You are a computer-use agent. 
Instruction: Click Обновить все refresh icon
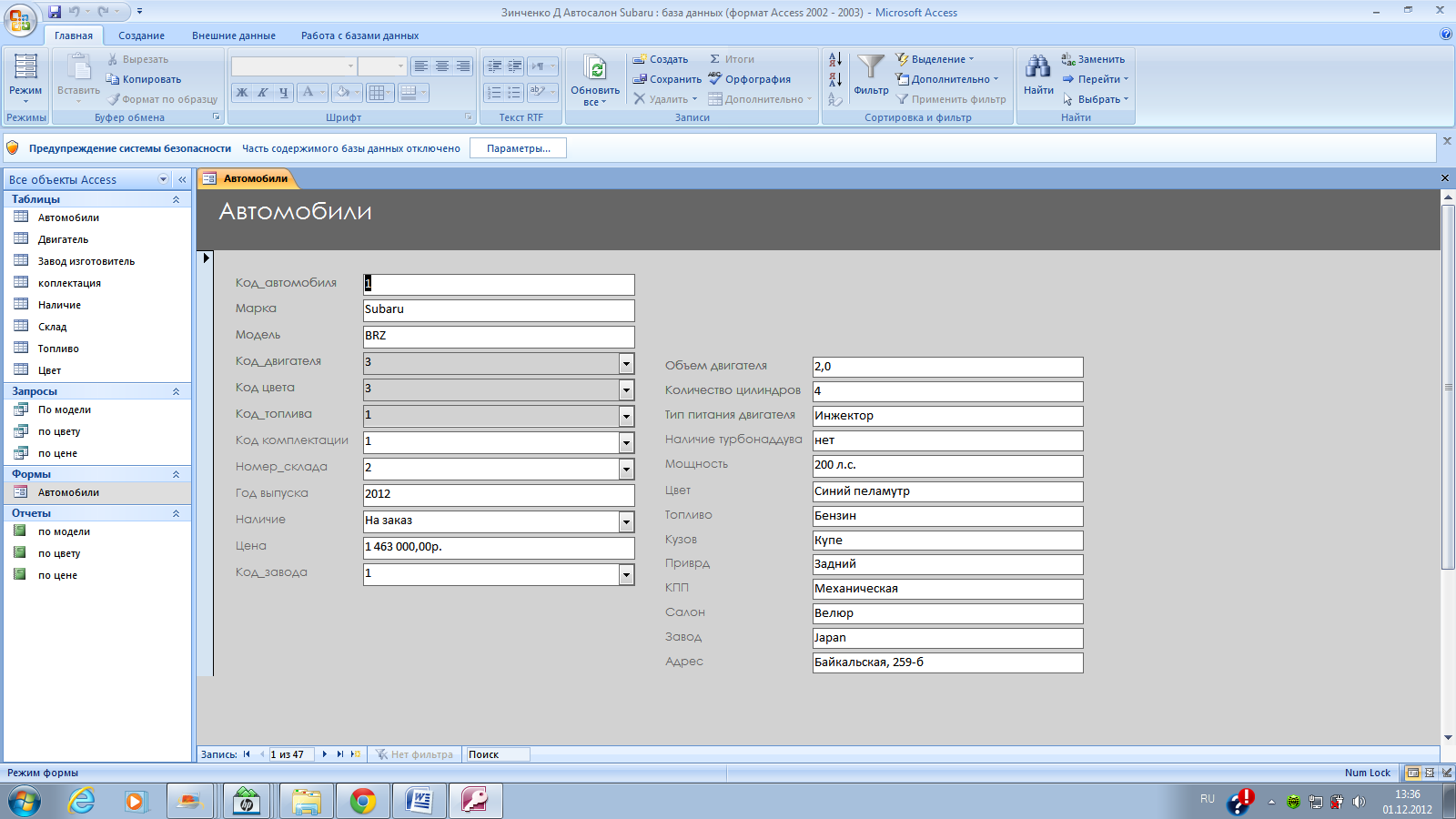[x=595, y=69]
